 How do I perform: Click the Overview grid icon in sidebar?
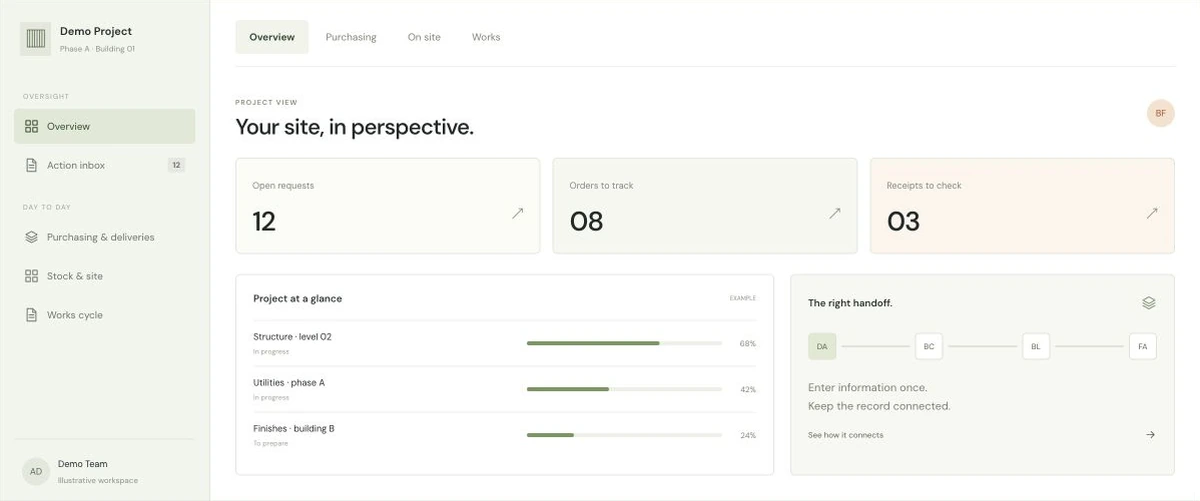[x=31, y=126]
